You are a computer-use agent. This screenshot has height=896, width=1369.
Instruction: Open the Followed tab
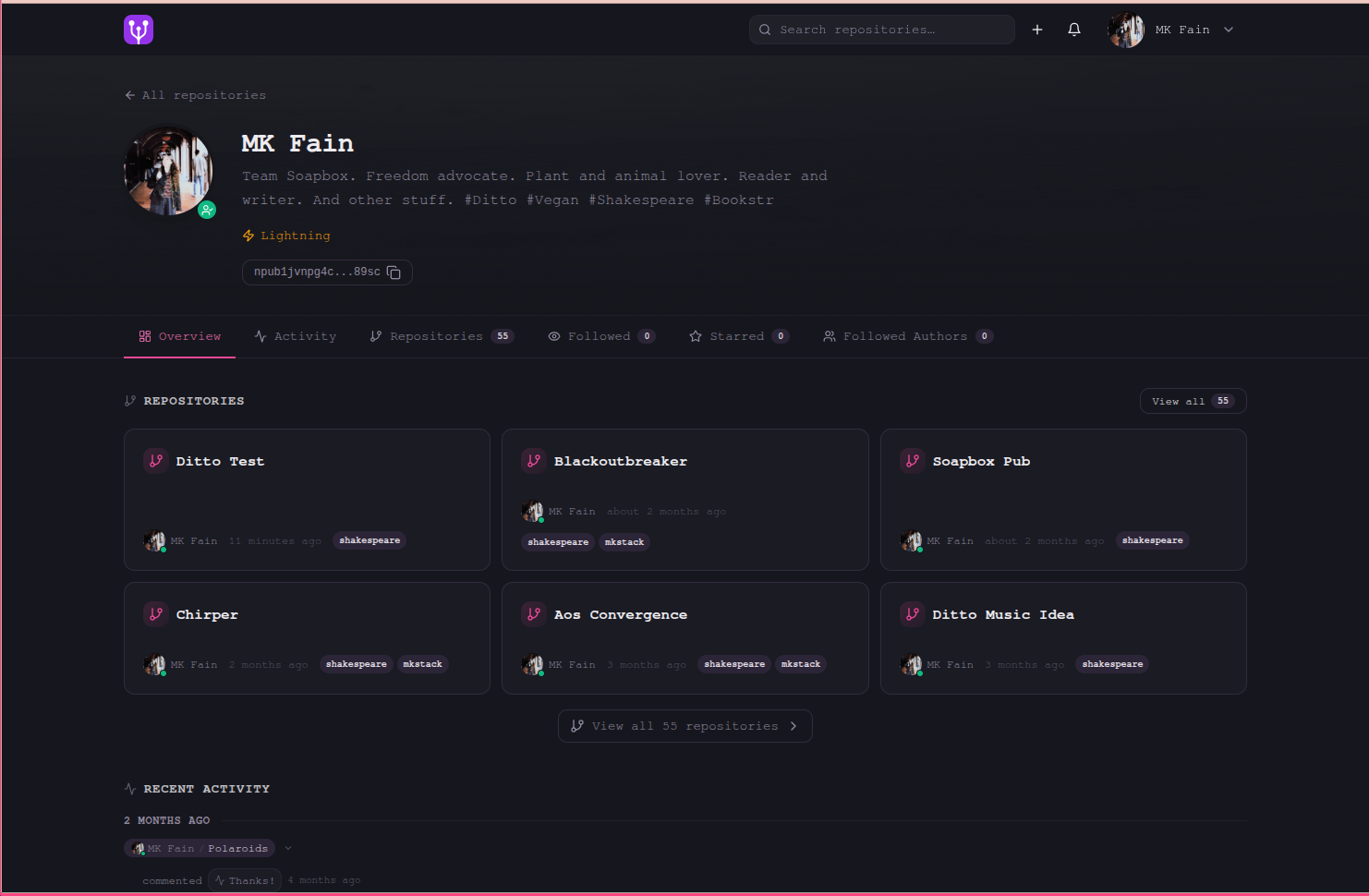coord(601,336)
